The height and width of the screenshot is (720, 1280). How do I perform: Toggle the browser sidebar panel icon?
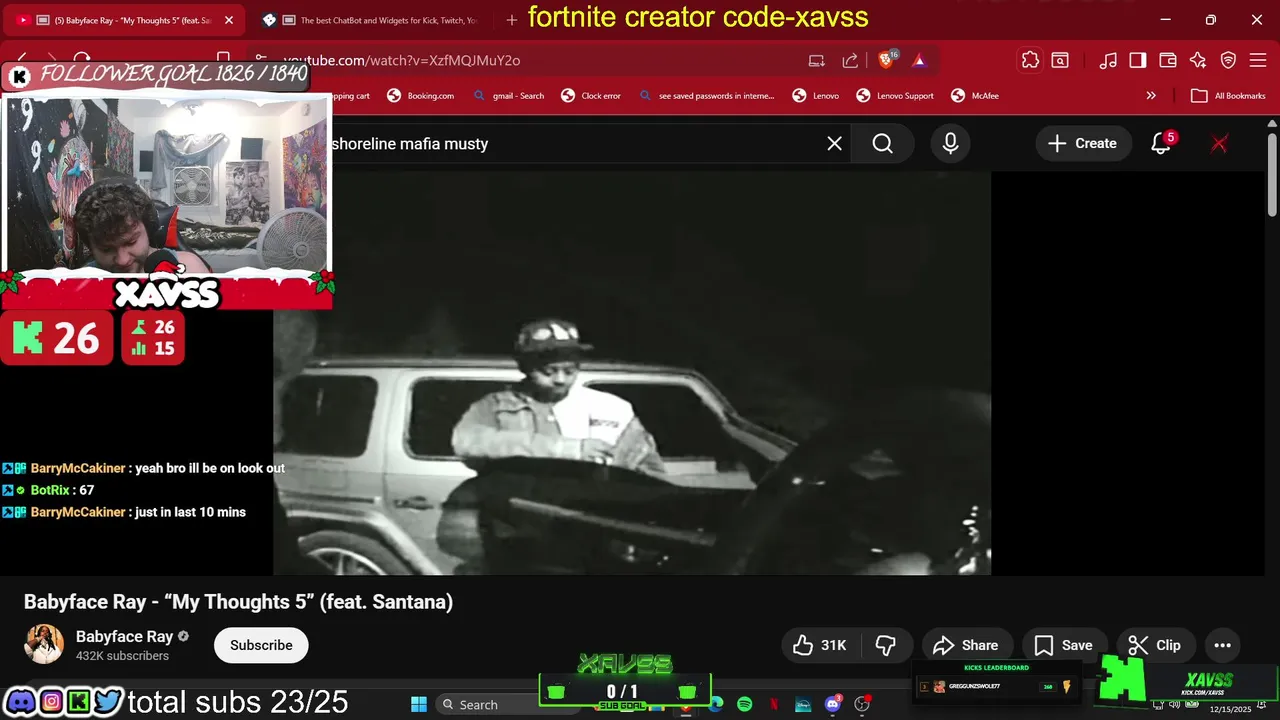point(1138,60)
